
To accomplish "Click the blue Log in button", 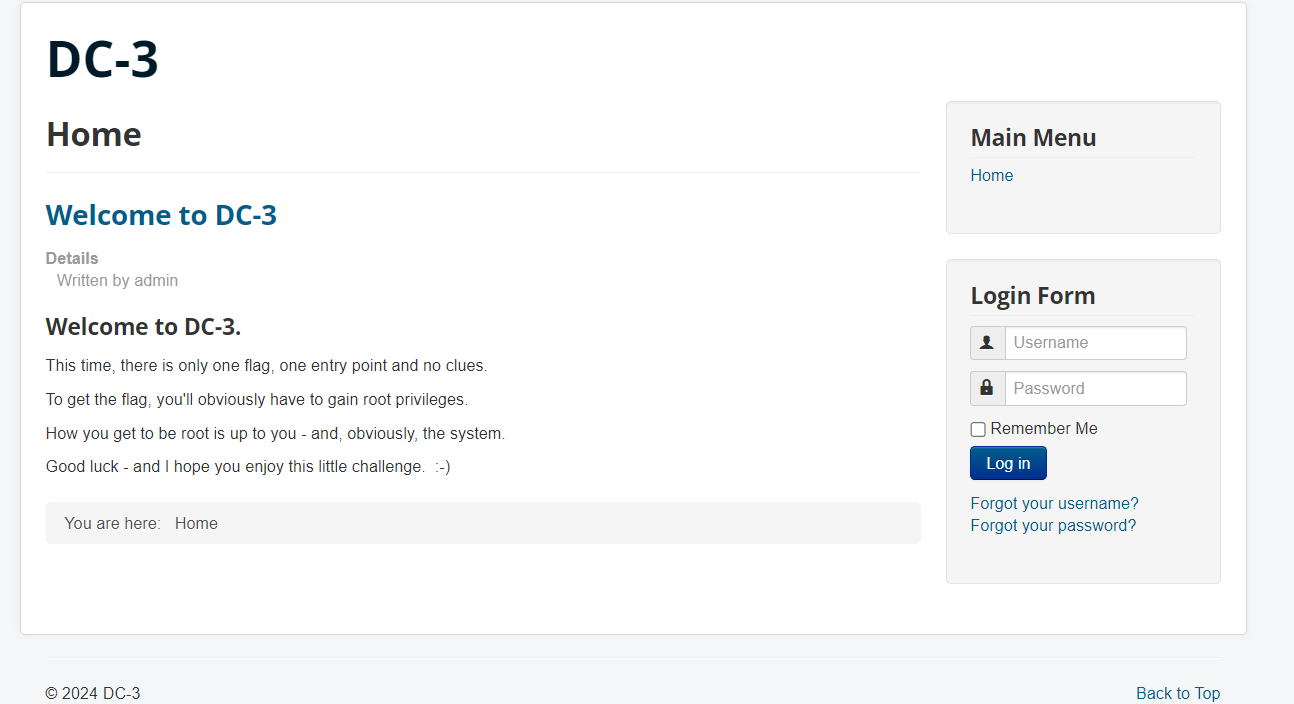I will pyautogui.click(x=1008, y=463).
